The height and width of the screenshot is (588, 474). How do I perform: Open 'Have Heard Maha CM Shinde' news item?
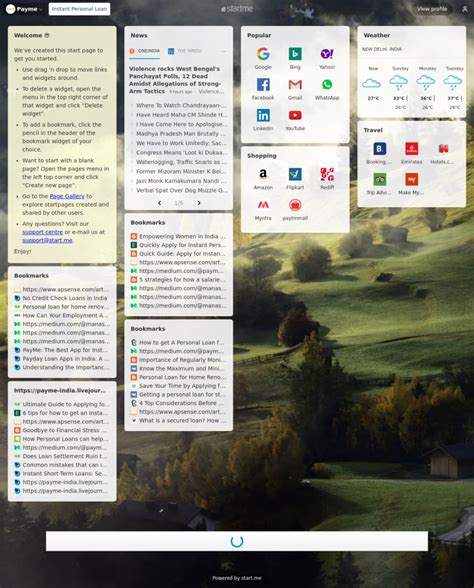[182, 115]
